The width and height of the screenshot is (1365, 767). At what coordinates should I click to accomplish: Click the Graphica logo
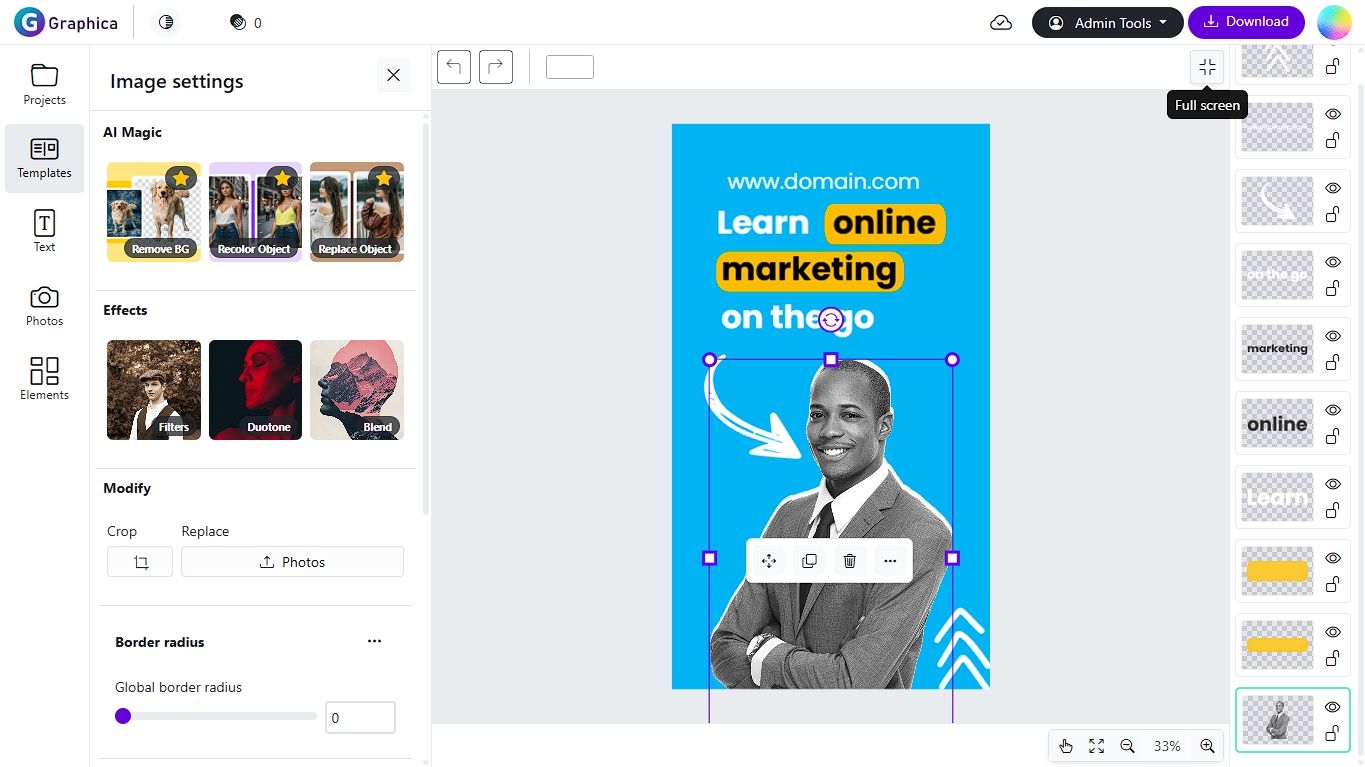pyautogui.click(x=66, y=22)
